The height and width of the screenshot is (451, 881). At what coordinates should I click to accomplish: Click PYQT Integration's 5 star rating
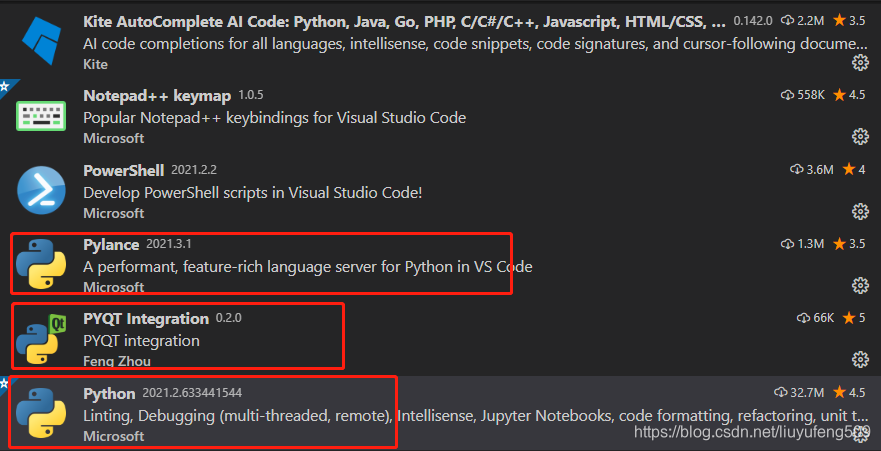point(854,318)
